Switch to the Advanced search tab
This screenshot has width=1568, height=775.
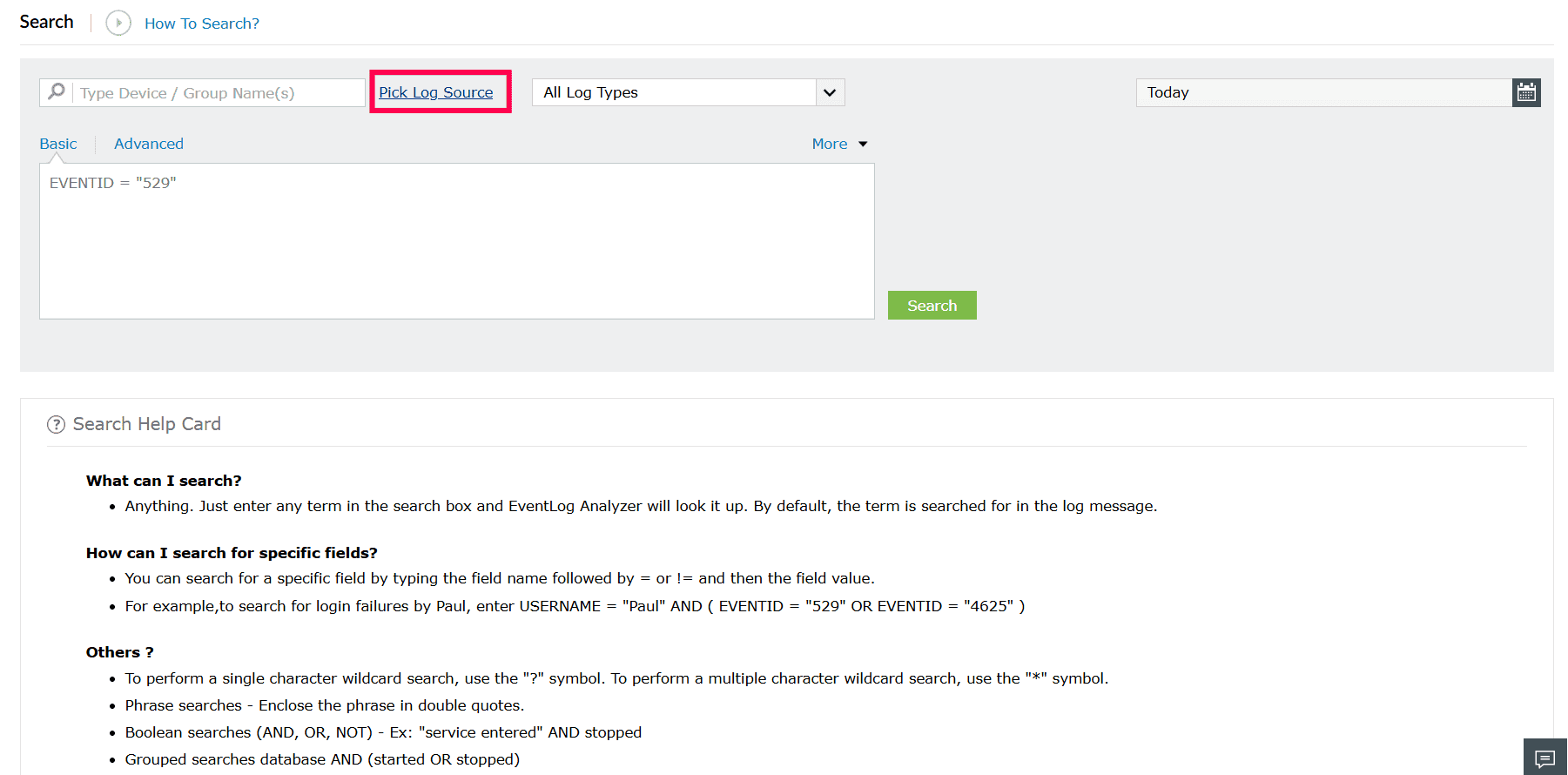(149, 144)
